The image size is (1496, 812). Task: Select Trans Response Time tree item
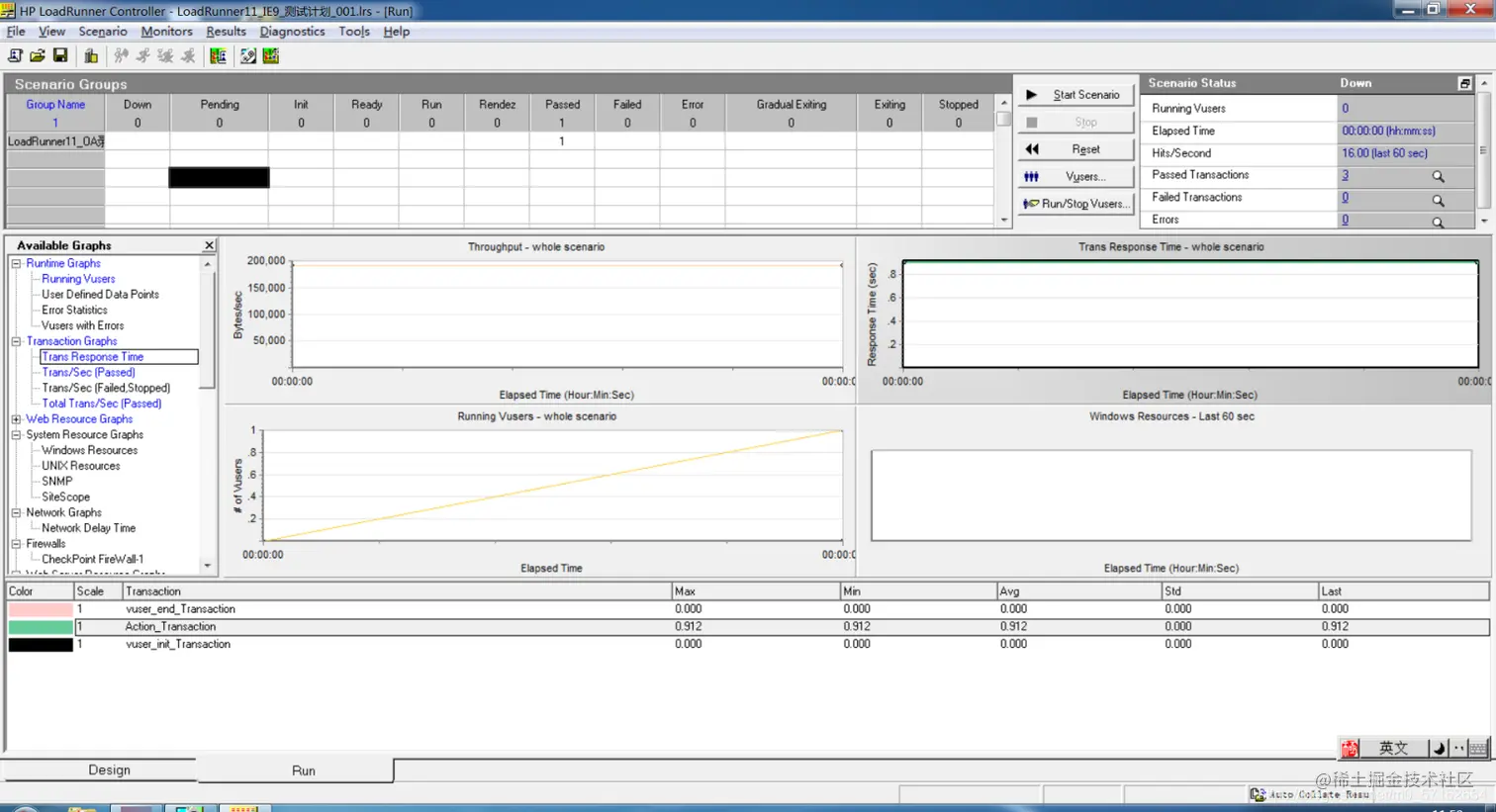93,357
